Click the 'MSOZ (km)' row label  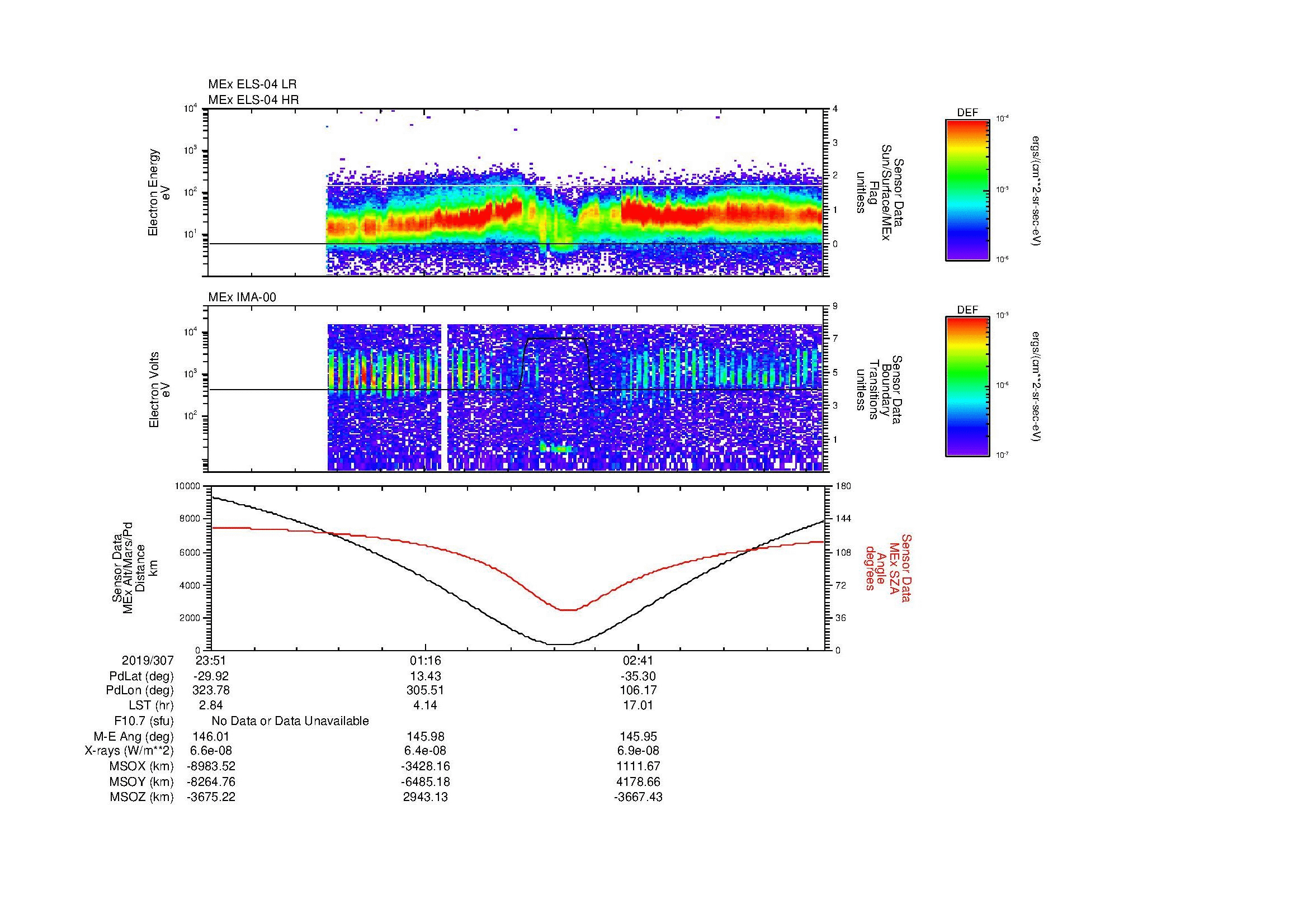click(141, 797)
